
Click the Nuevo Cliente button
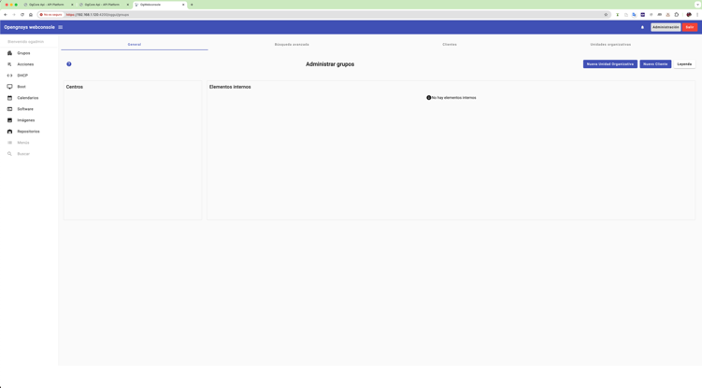pyautogui.click(x=655, y=64)
